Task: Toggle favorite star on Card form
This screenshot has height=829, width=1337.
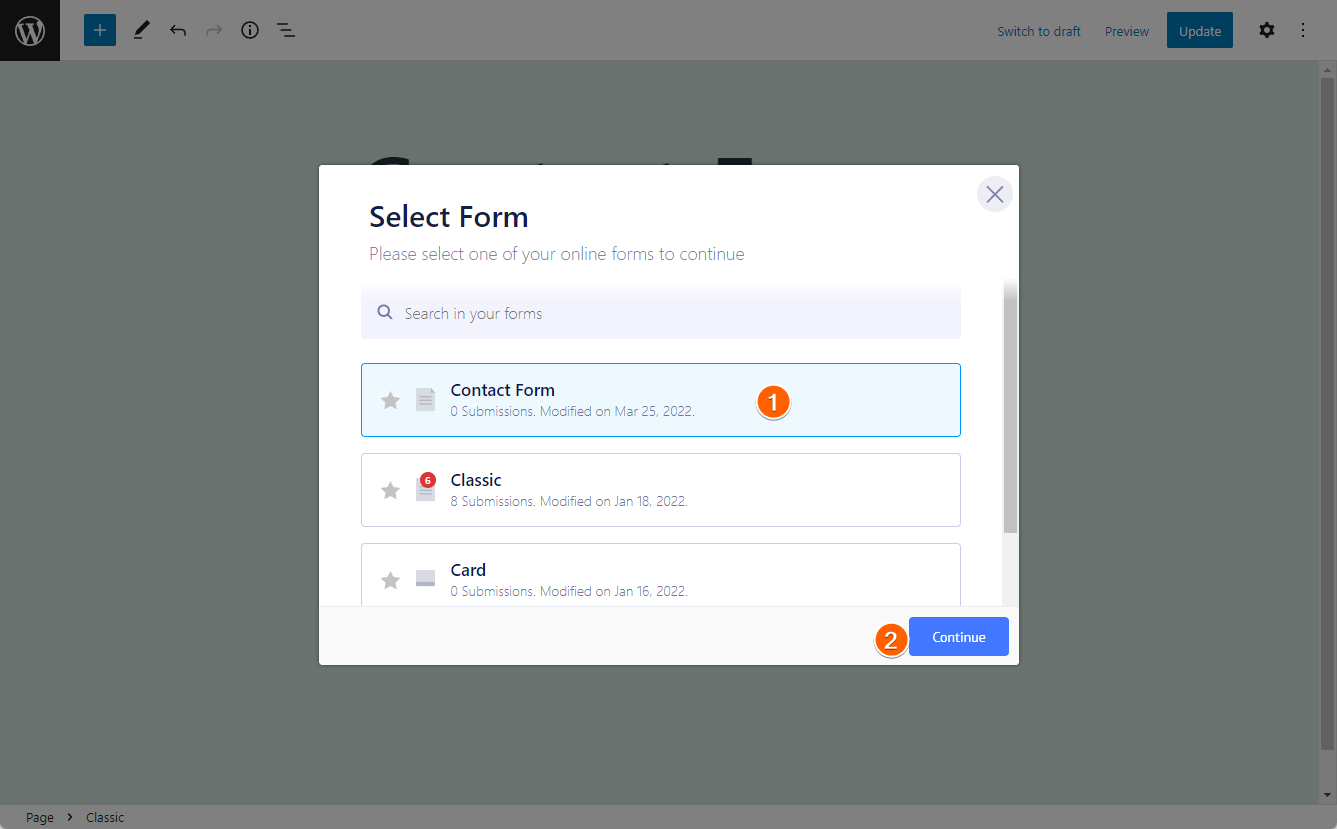Action: click(391, 580)
